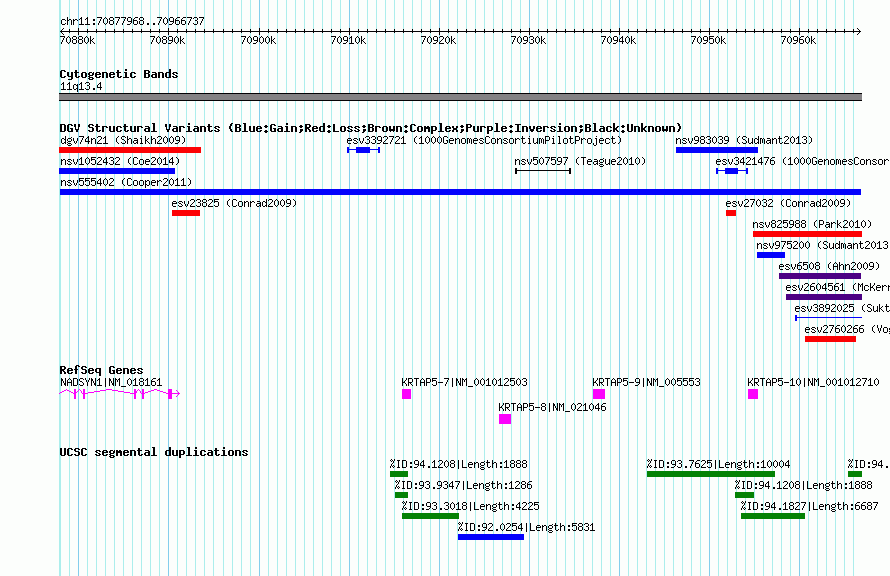Open the esv2604561 variant label
The image size is (890, 576).
[x=837, y=287]
